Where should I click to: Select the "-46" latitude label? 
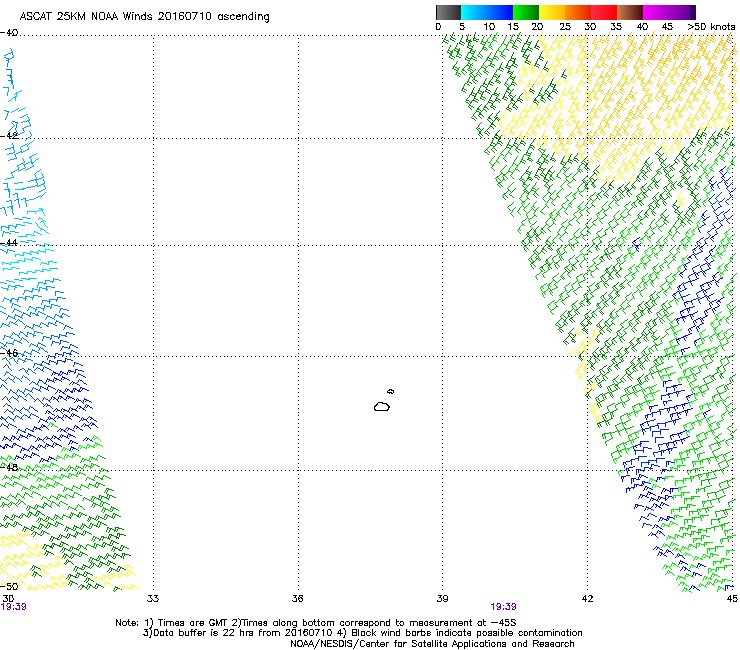(9, 353)
